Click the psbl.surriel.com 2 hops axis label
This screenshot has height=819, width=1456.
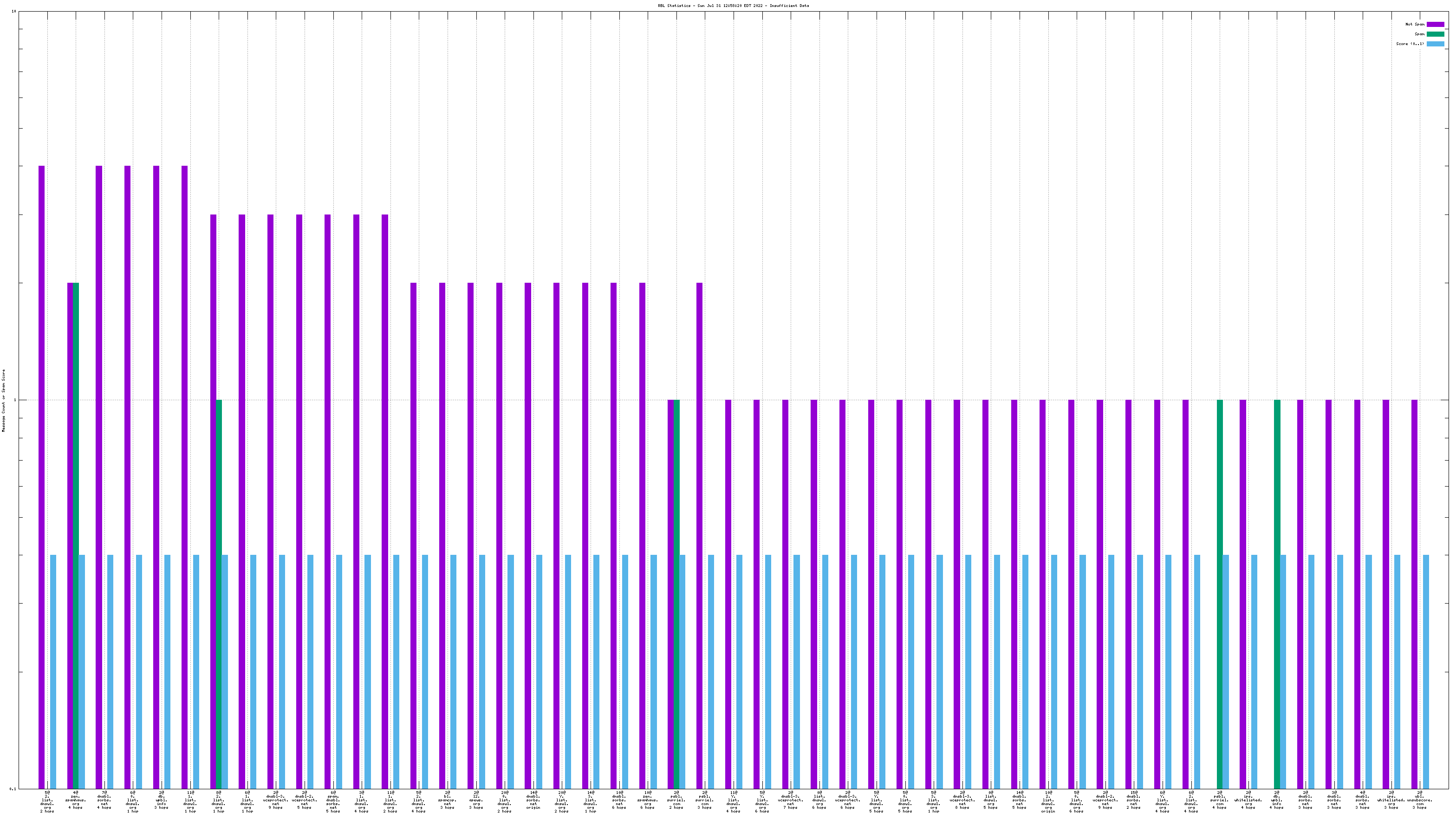(x=676, y=800)
